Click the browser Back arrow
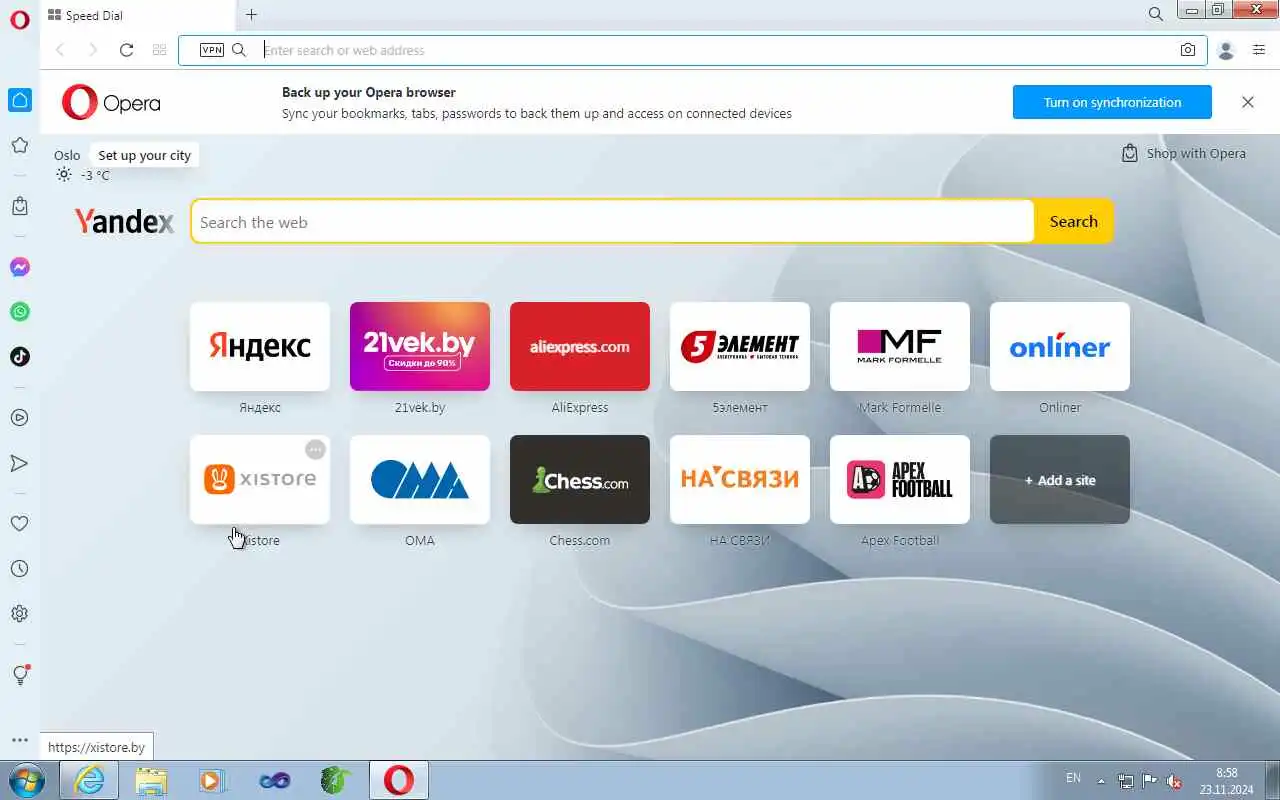Screen dimensions: 1280x800 click(x=60, y=50)
